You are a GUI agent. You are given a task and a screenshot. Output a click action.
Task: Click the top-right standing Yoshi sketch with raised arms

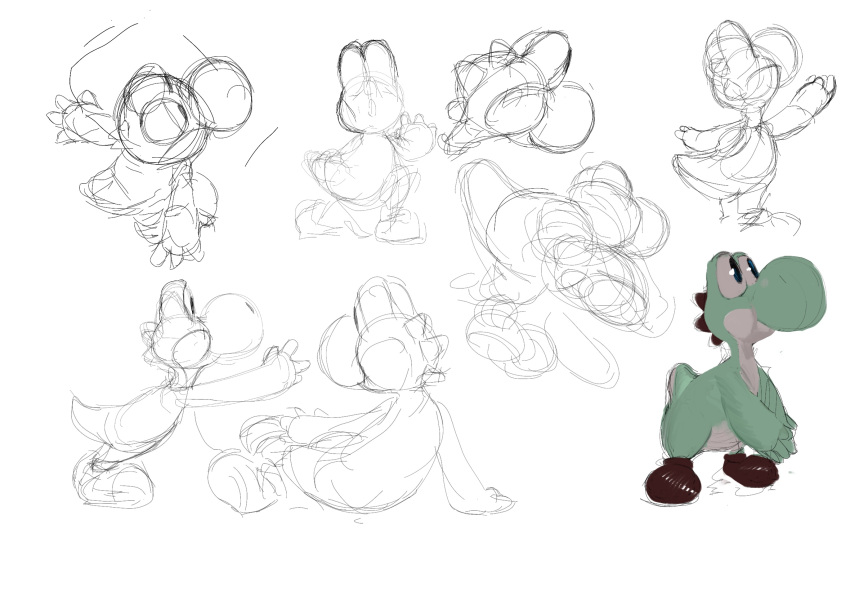755,127
